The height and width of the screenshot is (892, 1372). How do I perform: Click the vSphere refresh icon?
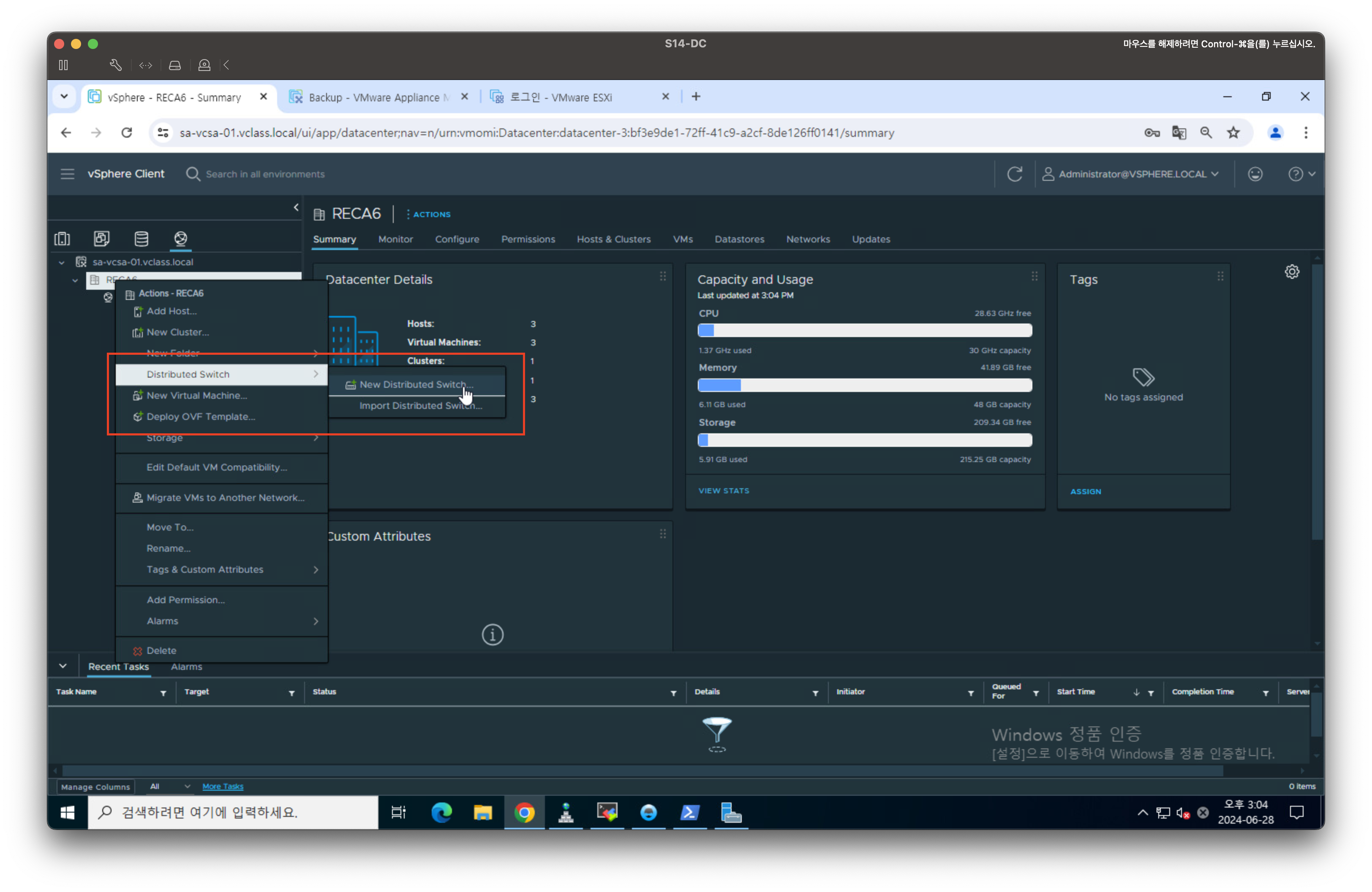point(1015,174)
